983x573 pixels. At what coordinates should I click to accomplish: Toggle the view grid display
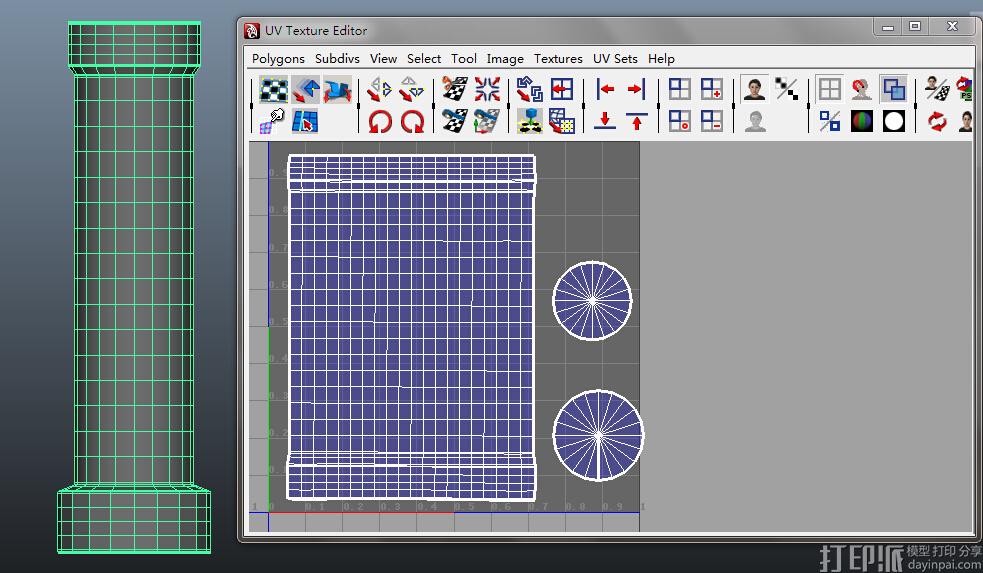[829, 90]
